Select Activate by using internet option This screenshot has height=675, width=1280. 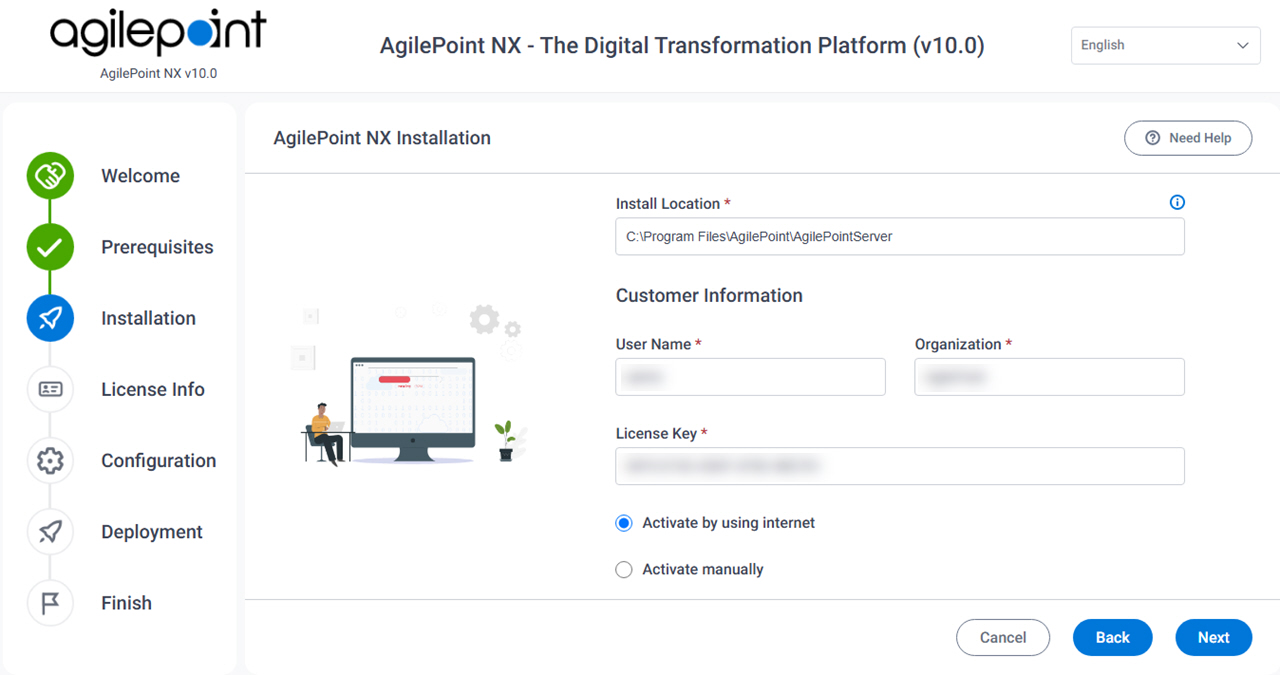click(624, 523)
